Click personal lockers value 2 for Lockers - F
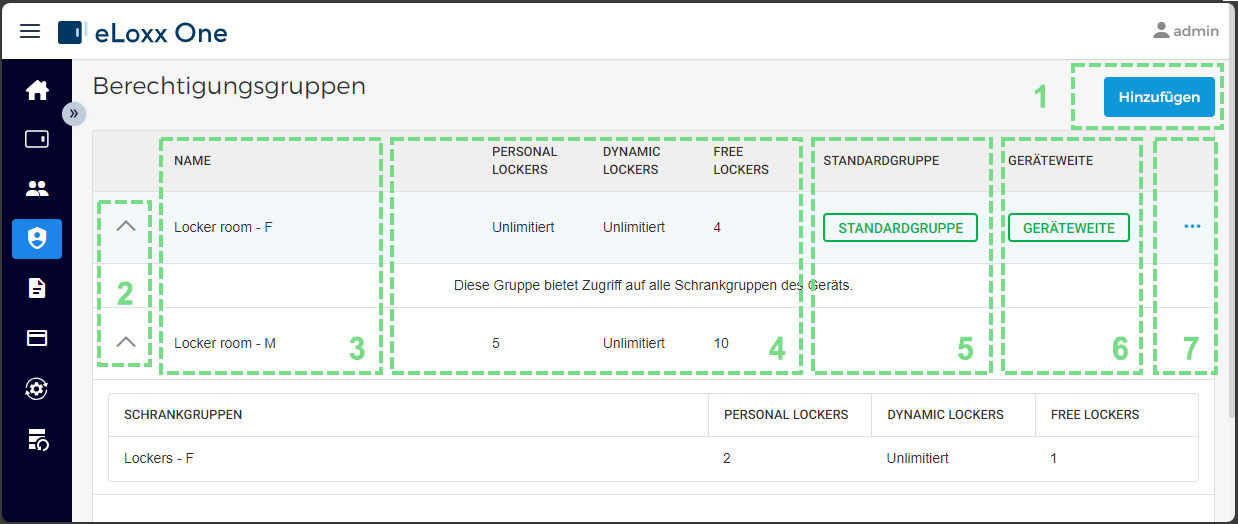The height and width of the screenshot is (524, 1238). (x=727, y=459)
